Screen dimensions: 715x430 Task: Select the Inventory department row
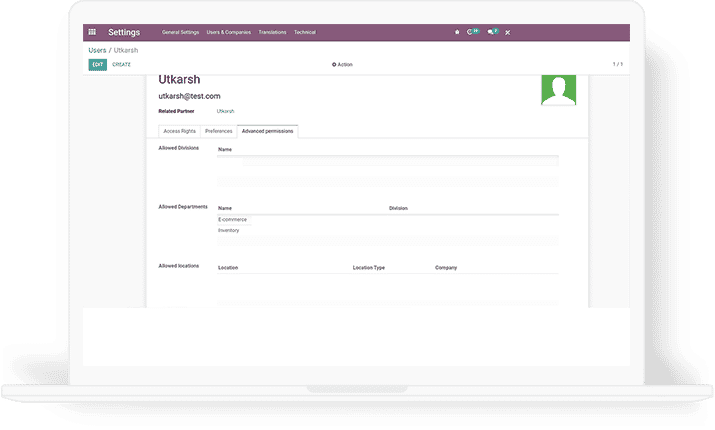coord(229,230)
